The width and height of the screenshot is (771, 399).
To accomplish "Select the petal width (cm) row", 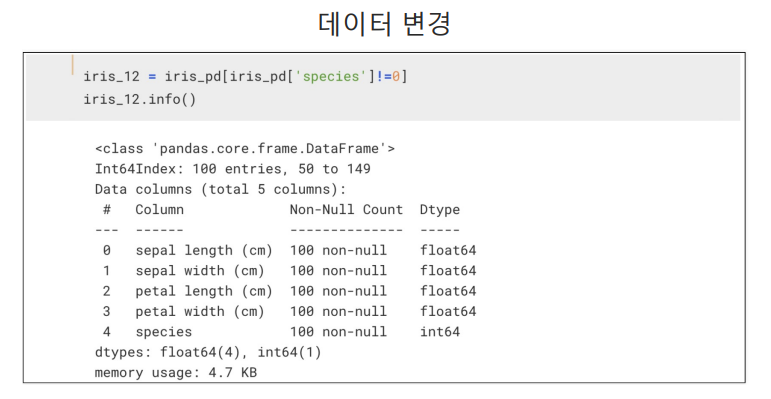I will [290, 311].
